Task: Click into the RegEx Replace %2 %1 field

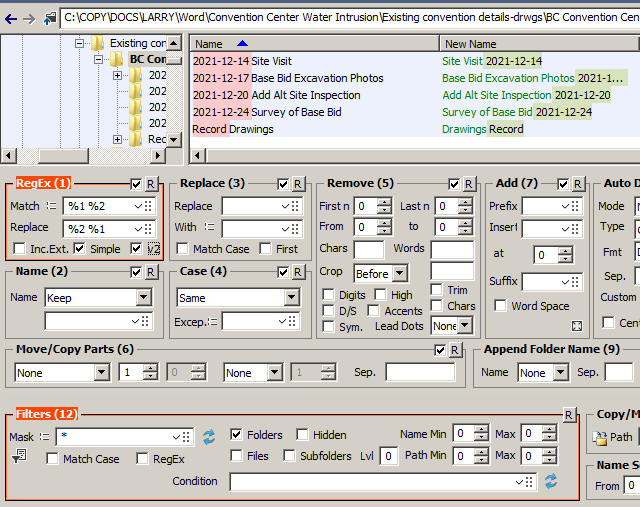Action: point(99,229)
